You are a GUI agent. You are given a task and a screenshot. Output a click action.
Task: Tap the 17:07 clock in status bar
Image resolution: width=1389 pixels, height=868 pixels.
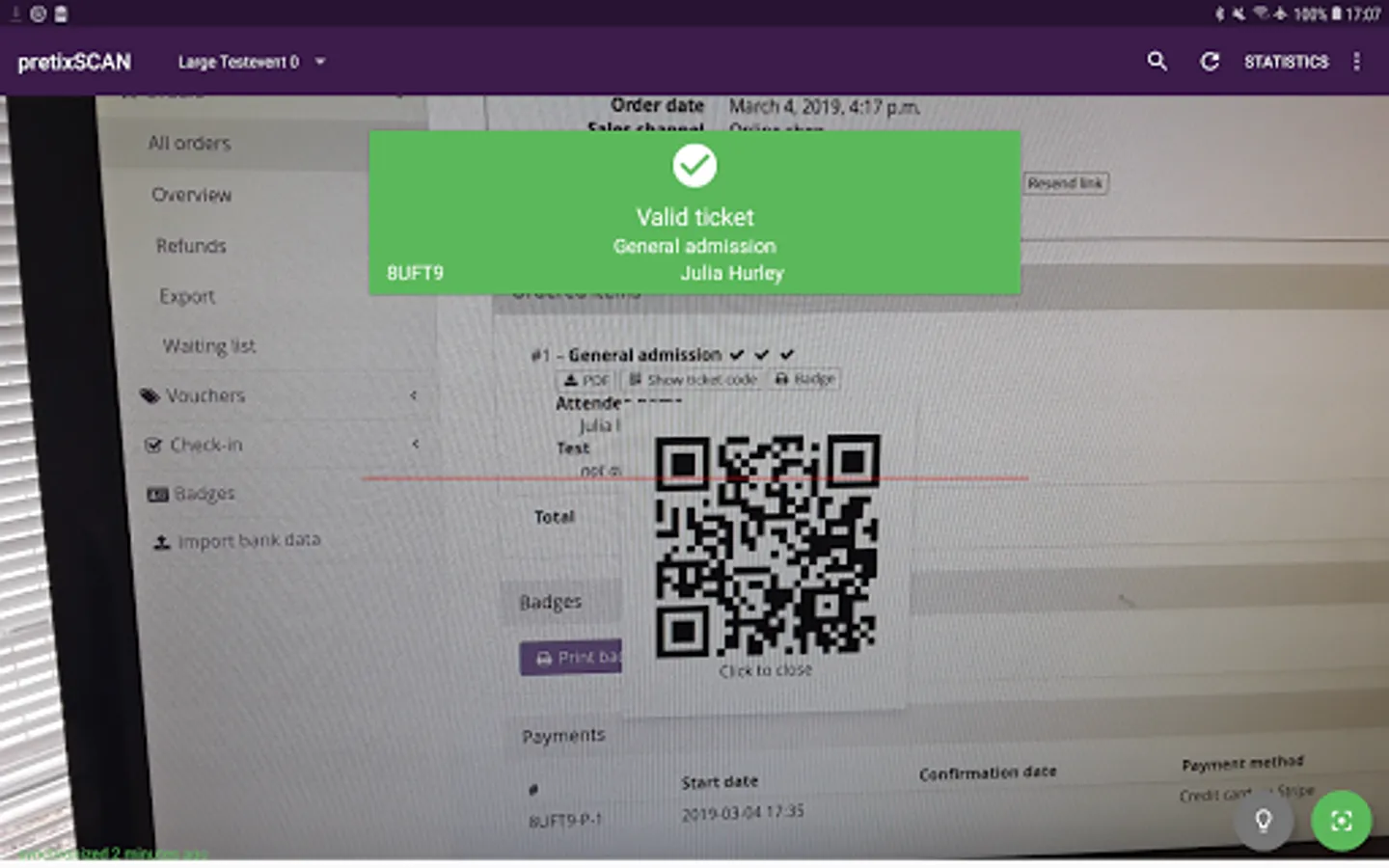[1363, 14]
